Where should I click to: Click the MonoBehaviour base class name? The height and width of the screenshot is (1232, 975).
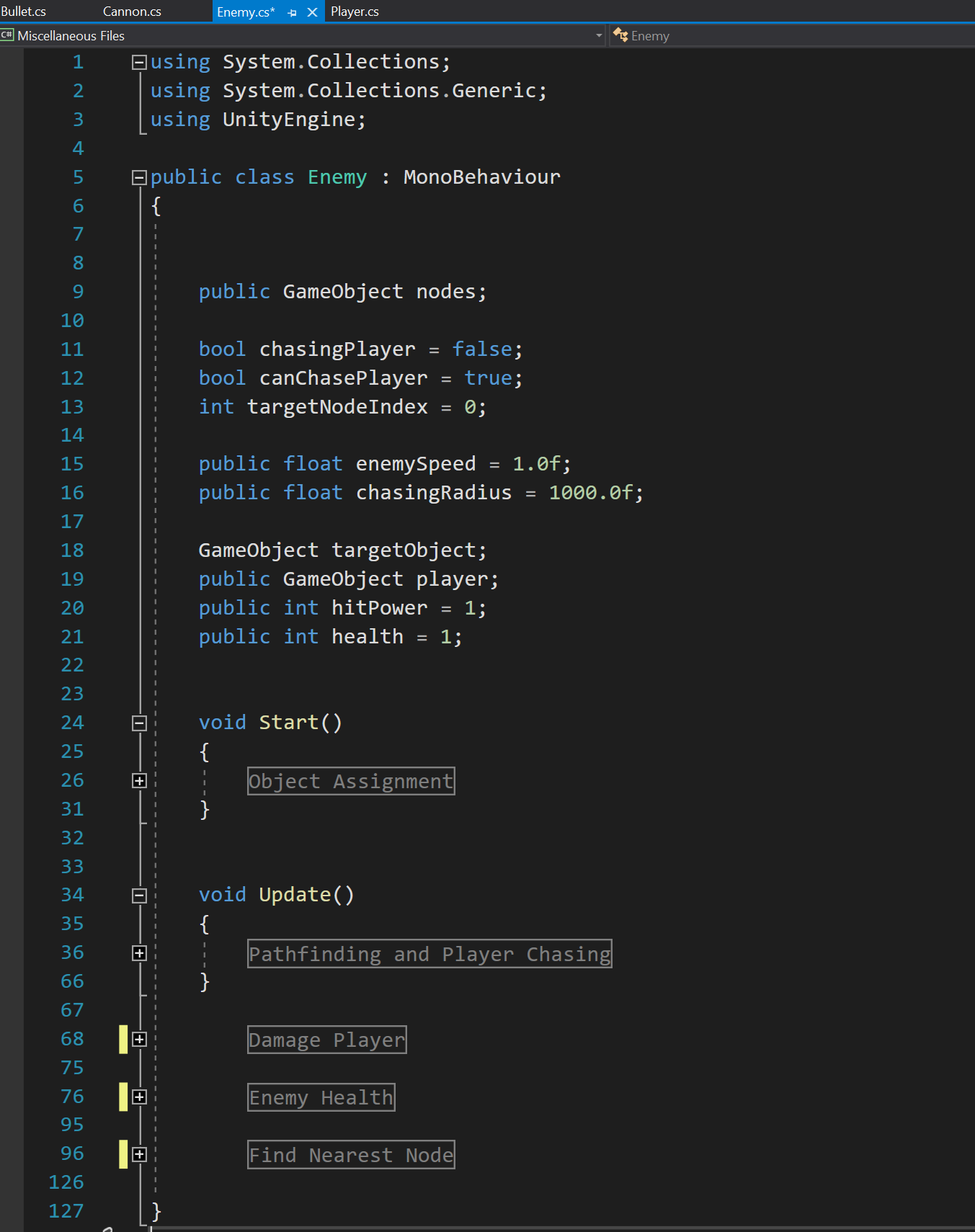point(482,177)
